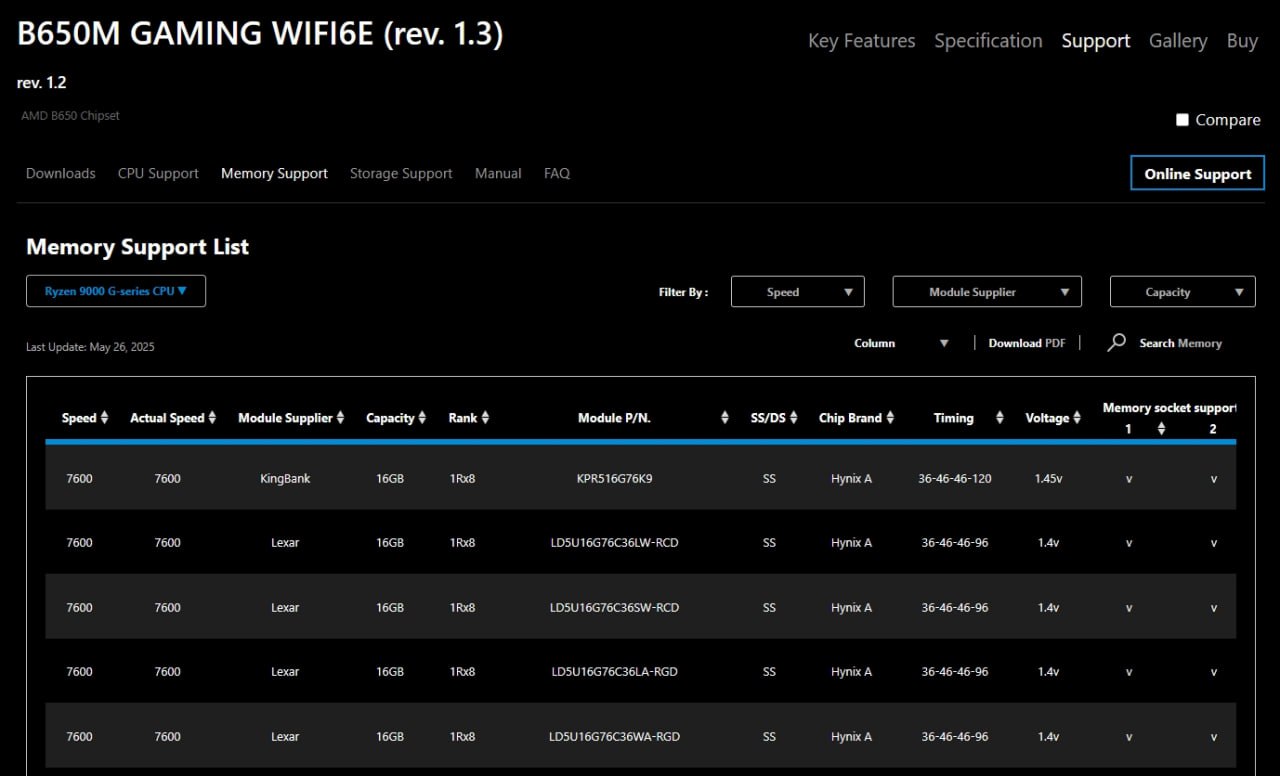
Task: Click the Memory Support List heading
Action: click(x=137, y=247)
